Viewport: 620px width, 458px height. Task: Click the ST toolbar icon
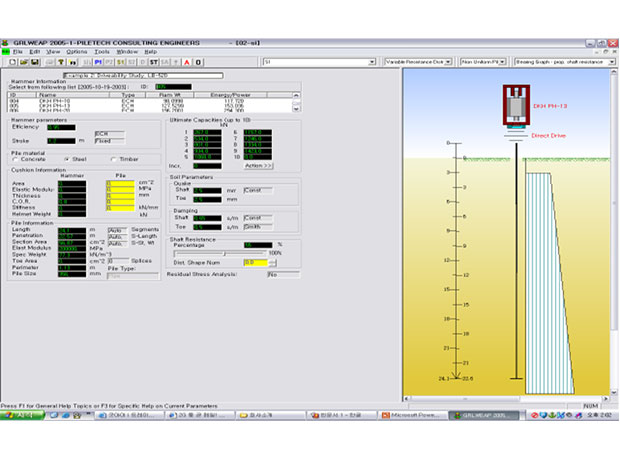click(x=154, y=62)
